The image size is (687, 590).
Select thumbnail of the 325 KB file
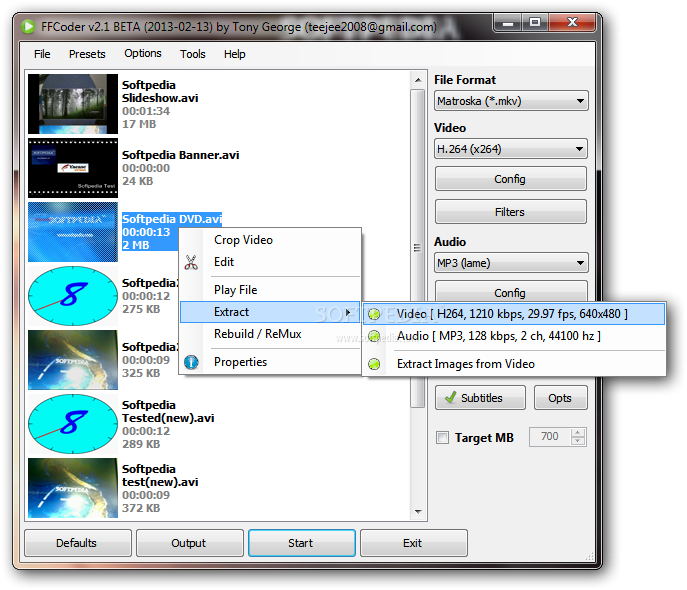click(x=73, y=360)
